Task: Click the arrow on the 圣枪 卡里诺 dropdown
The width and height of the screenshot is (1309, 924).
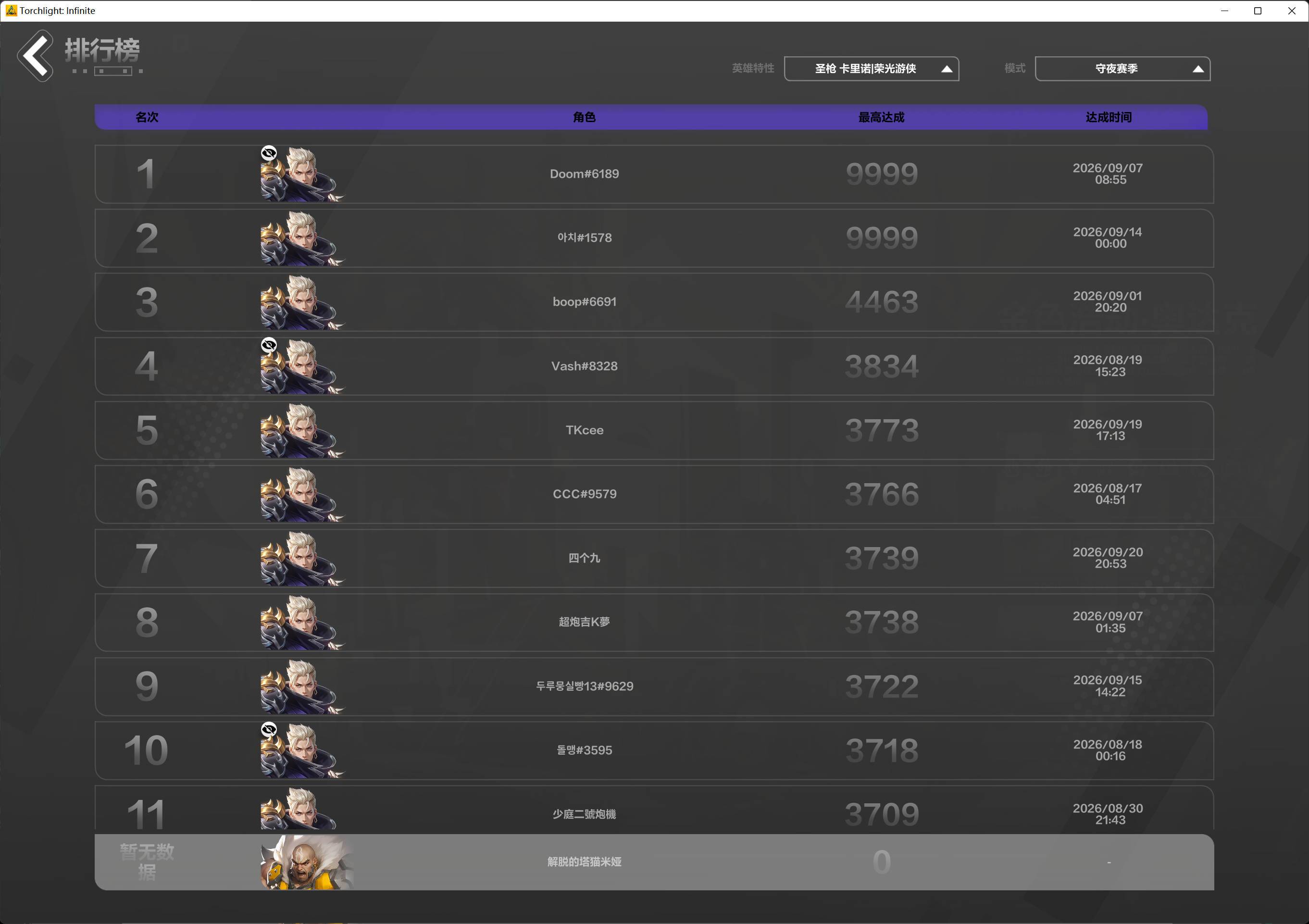Action: 947,69
